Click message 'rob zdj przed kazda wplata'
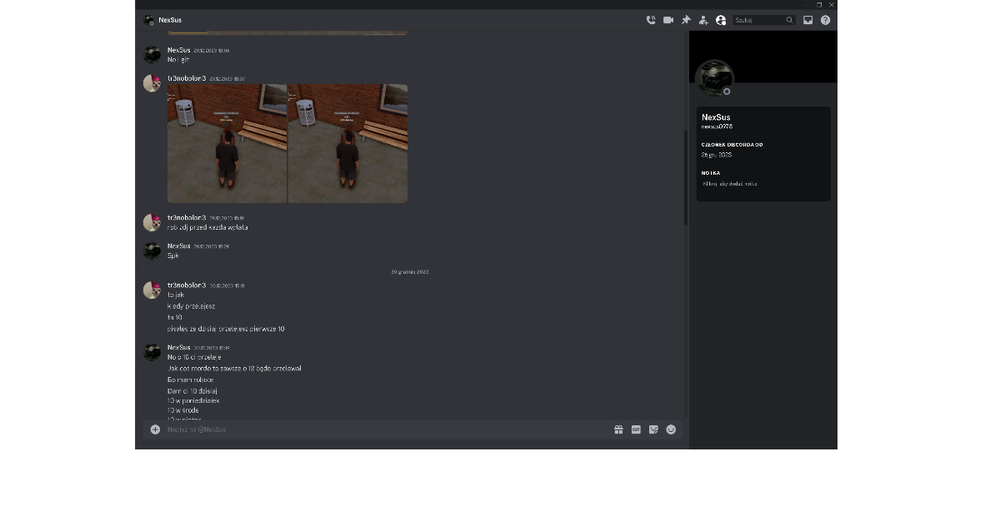1000x521 pixels. [207, 228]
